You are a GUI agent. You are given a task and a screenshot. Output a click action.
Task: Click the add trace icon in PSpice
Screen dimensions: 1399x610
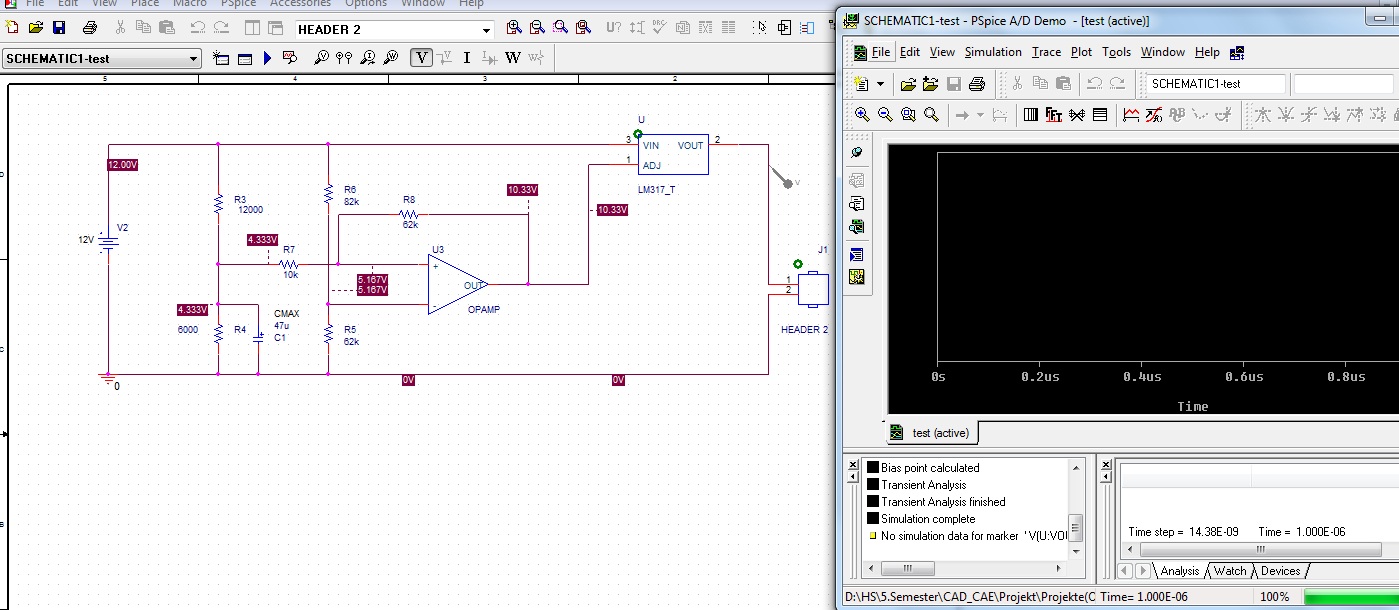1131,115
